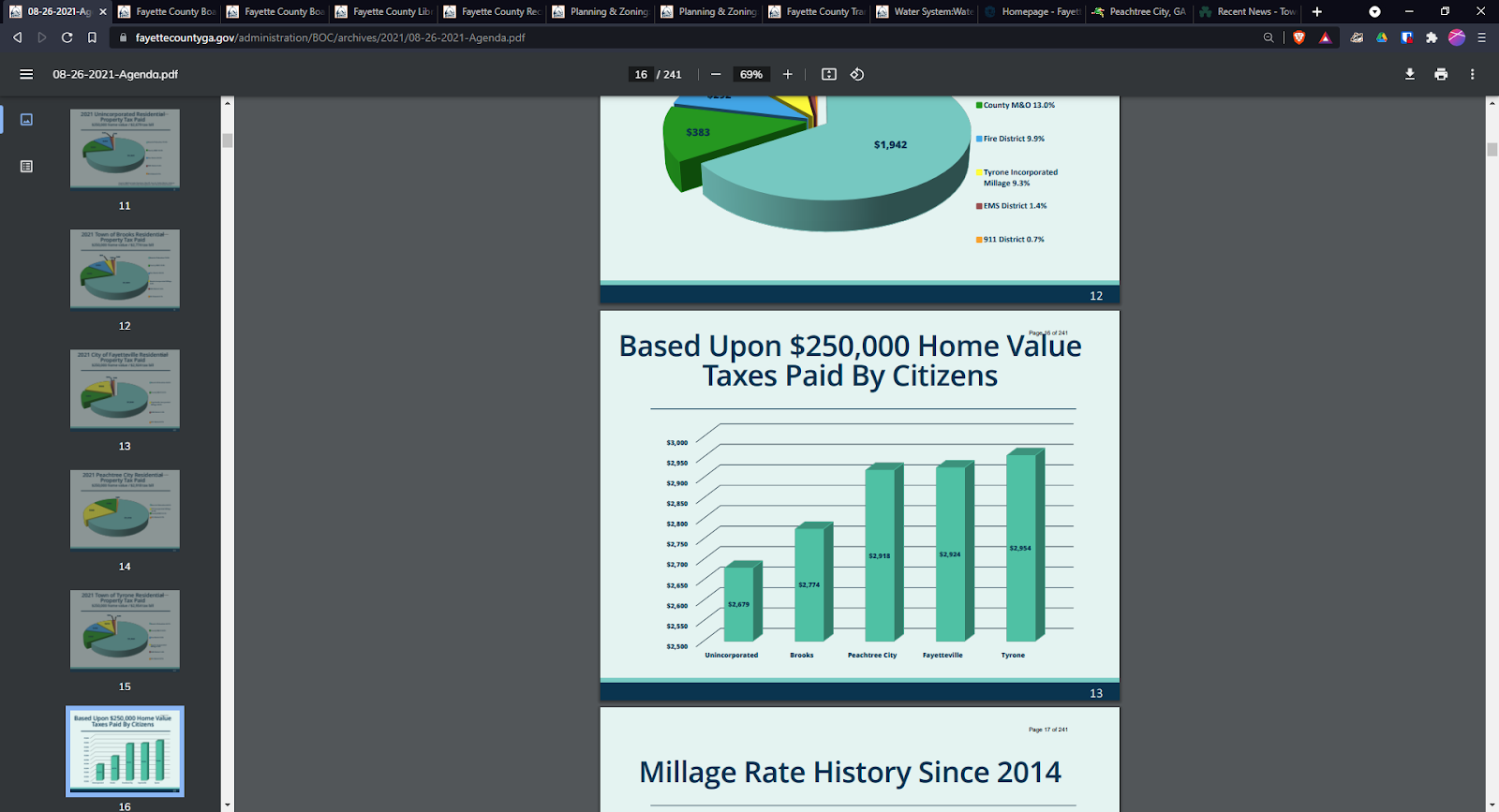Open page 11 thumbnail
The height and width of the screenshot is (812, 1499).
click(x=125, y=149)
